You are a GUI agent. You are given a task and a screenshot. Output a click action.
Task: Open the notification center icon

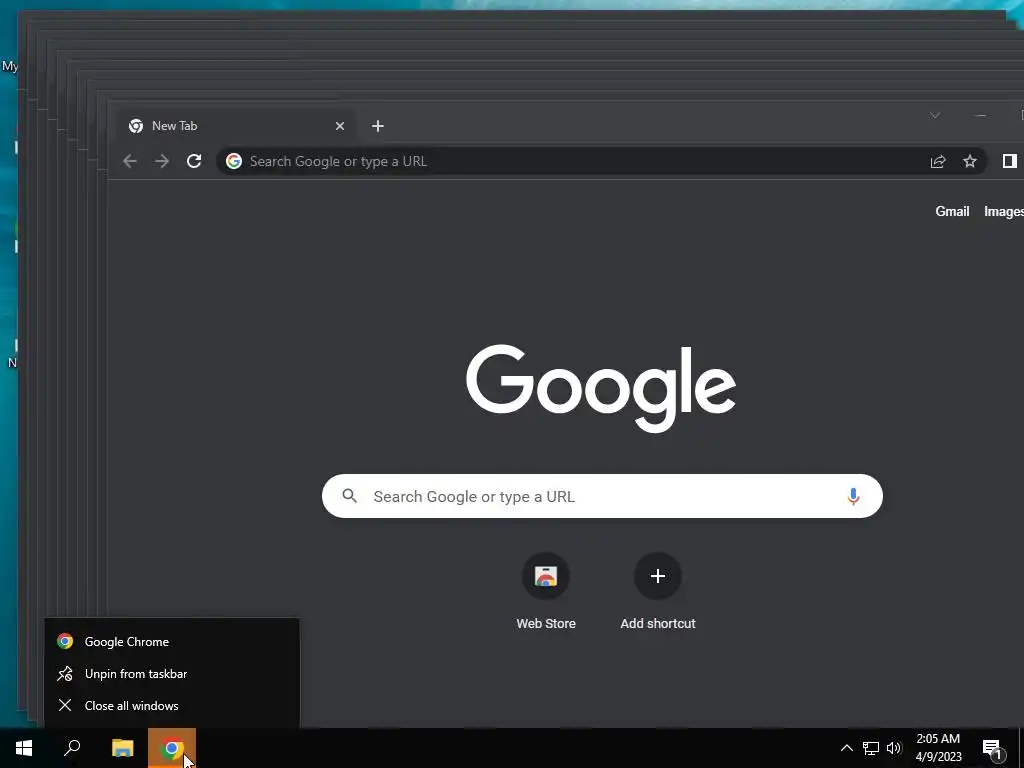pyautogui.click(x=993, y=748)
